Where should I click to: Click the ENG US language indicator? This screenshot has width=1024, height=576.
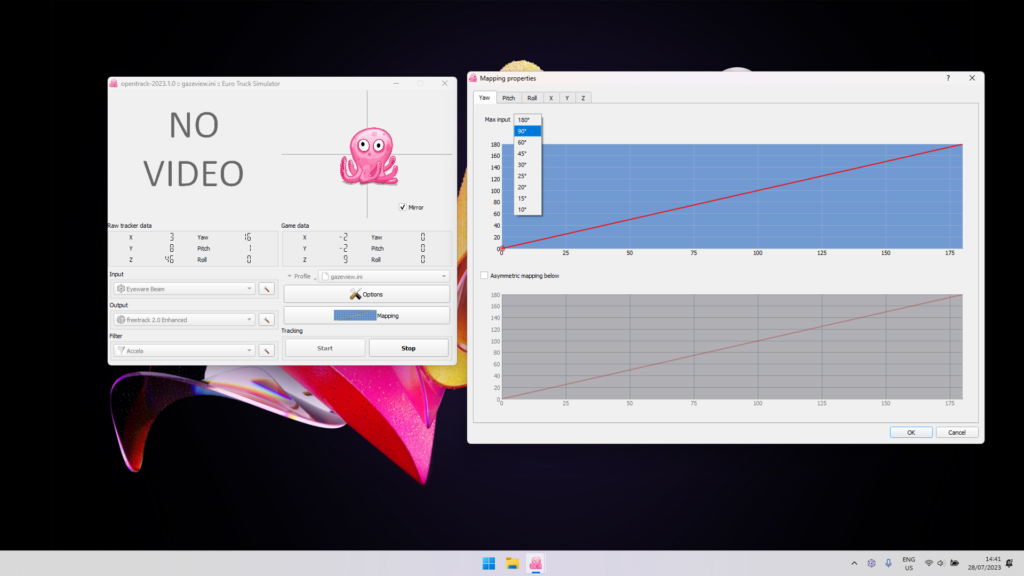click(x=908, y=564)
